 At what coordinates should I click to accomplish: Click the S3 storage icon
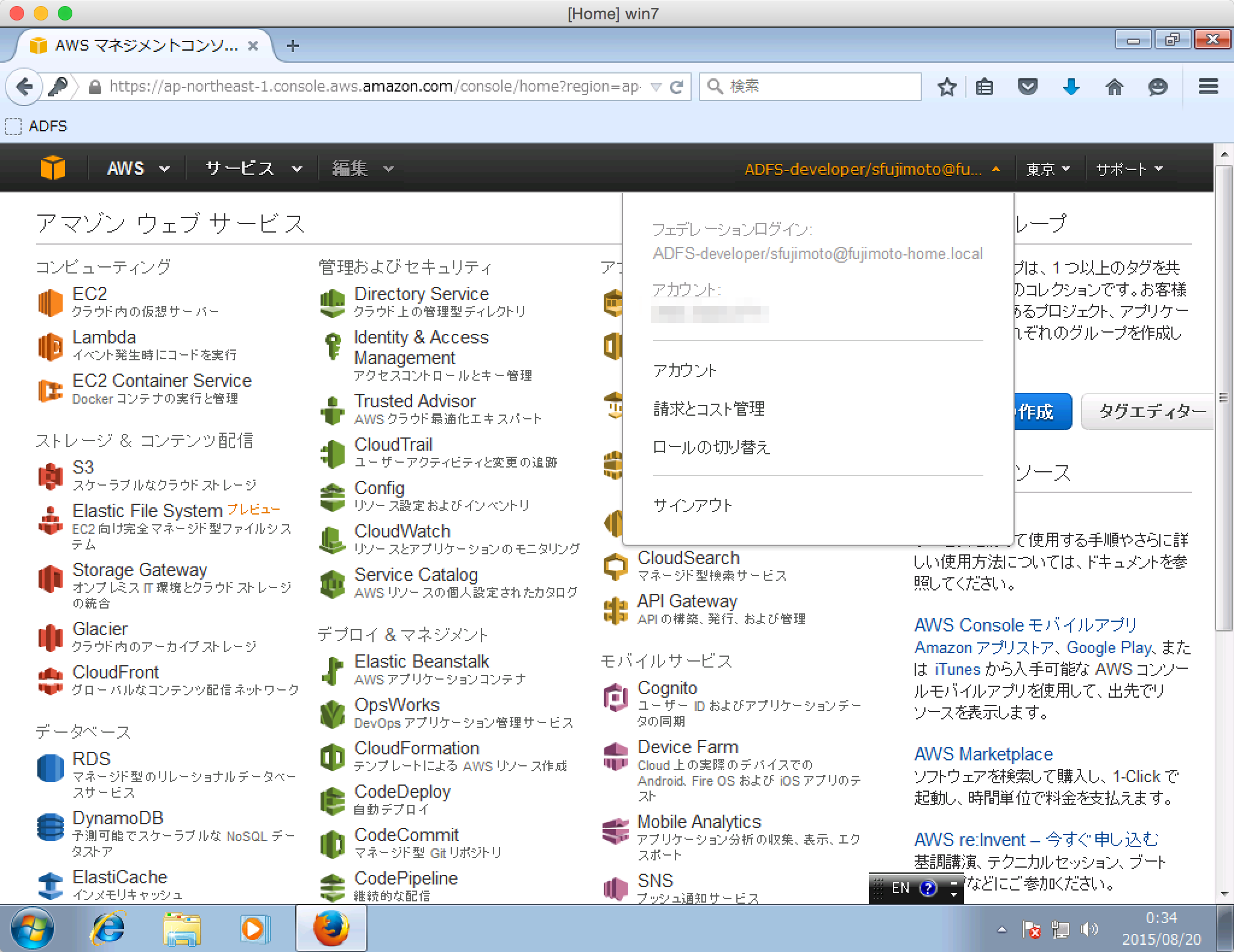pyautogui.click(x=50, y=476)
